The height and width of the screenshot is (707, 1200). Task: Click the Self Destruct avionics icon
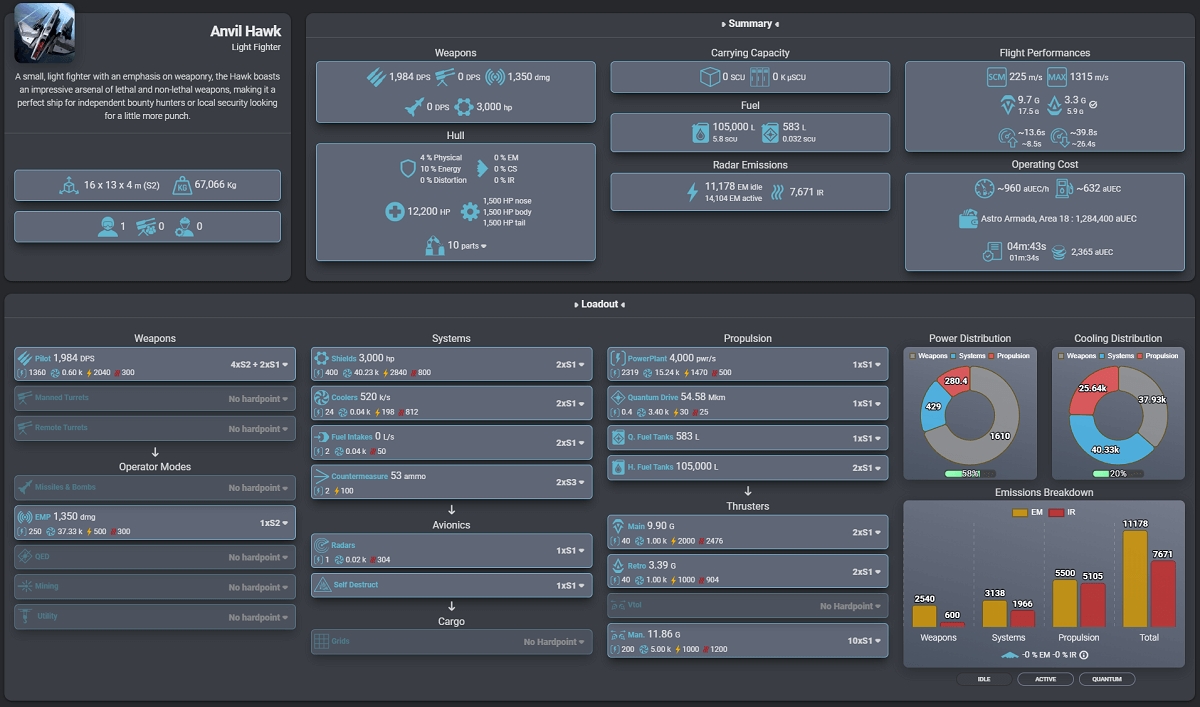(x=322, y=584)
